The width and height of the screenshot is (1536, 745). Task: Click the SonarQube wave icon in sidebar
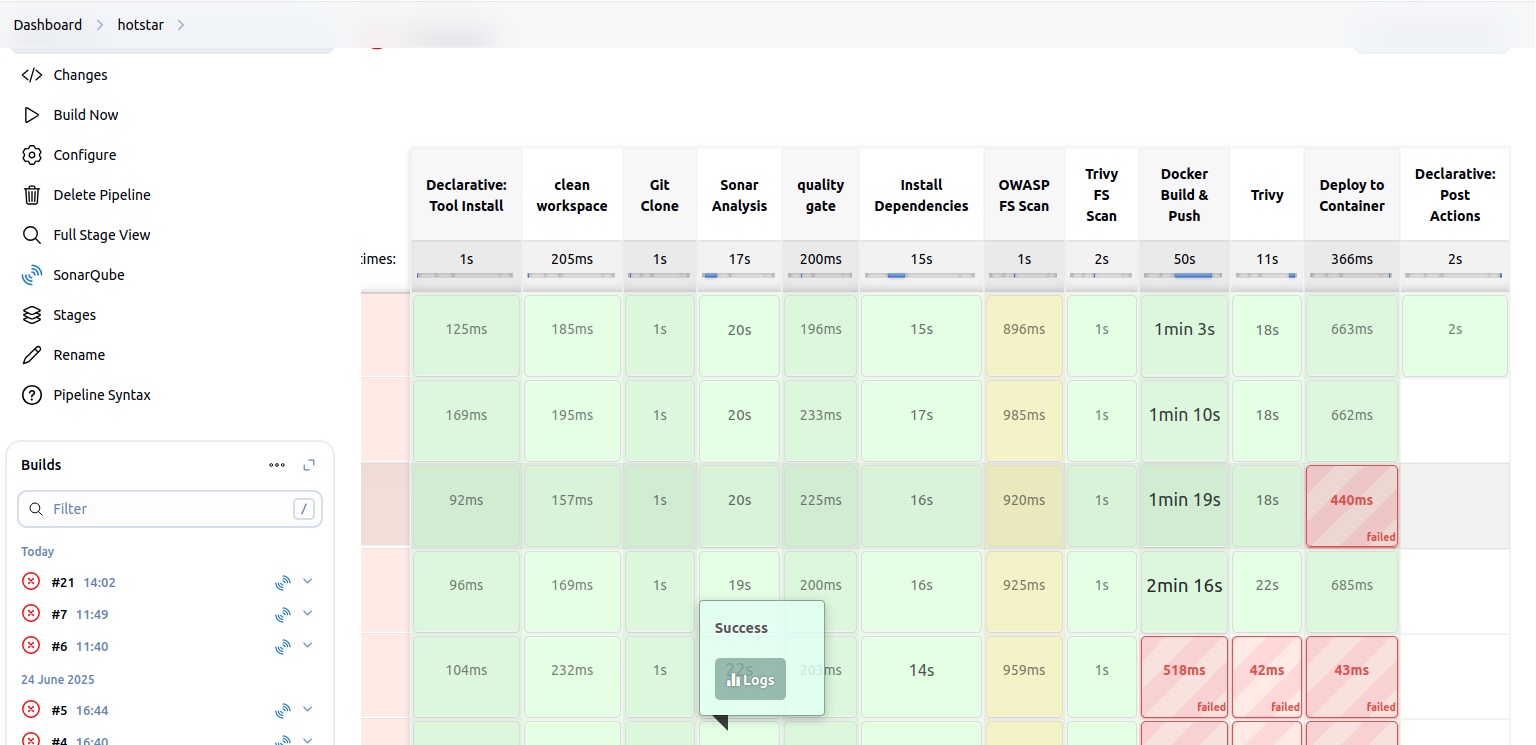(x=32, y=275)
